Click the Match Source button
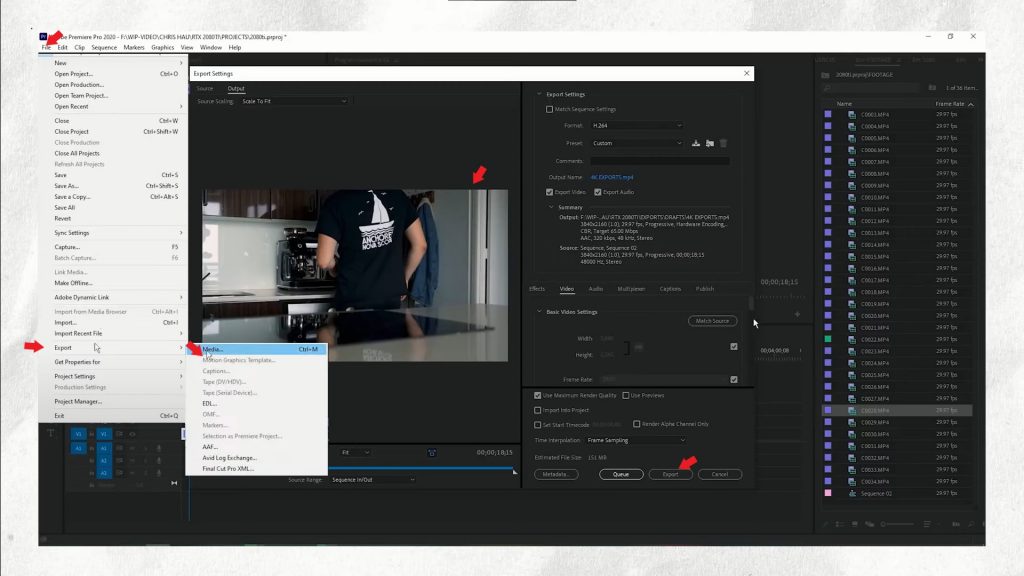The height and width of the screenshot is (576, 1024). [x=712, y=321]
